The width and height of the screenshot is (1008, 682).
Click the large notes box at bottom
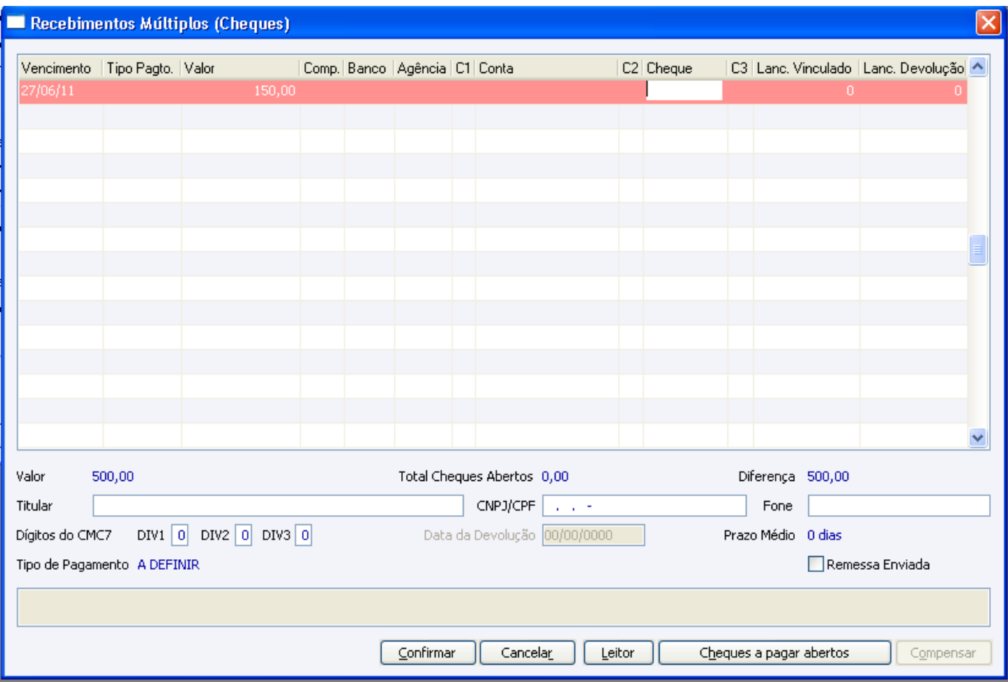pyautogui.click(x=503, y=607)
